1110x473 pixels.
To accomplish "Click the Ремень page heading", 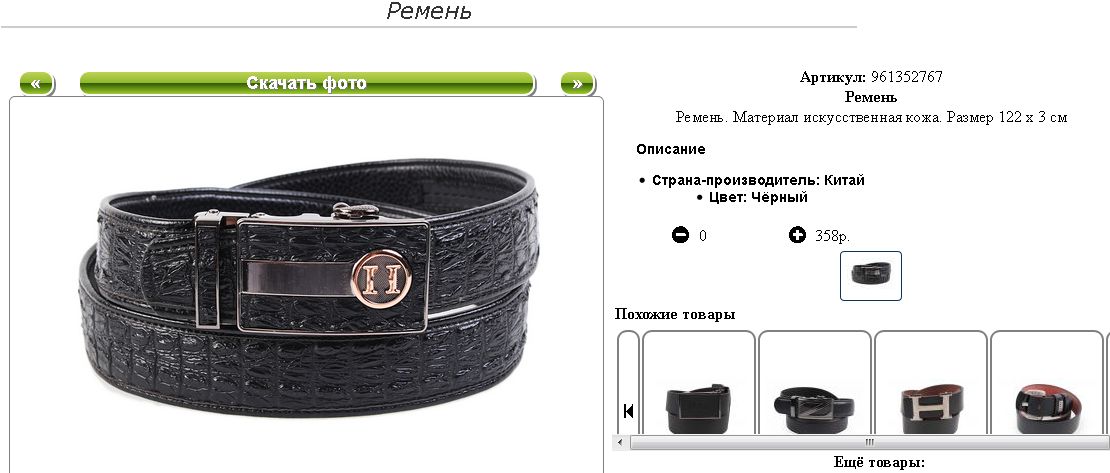I will pos(429,11).
